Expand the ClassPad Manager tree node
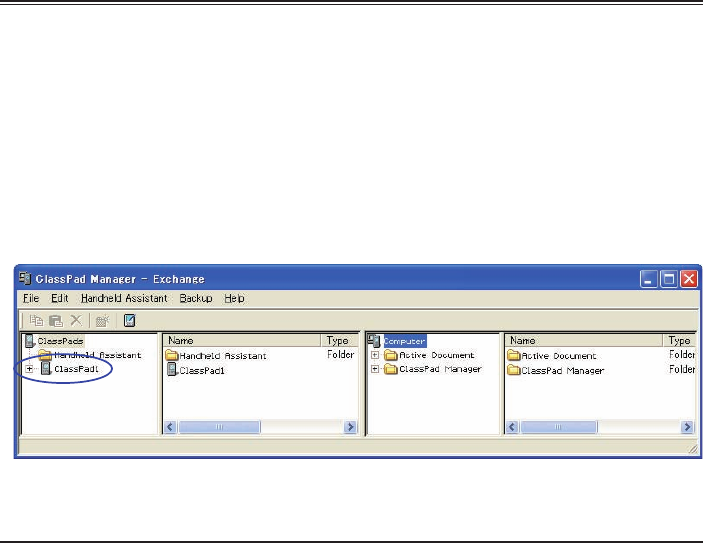Screen dimensions: 703x543 375,369
